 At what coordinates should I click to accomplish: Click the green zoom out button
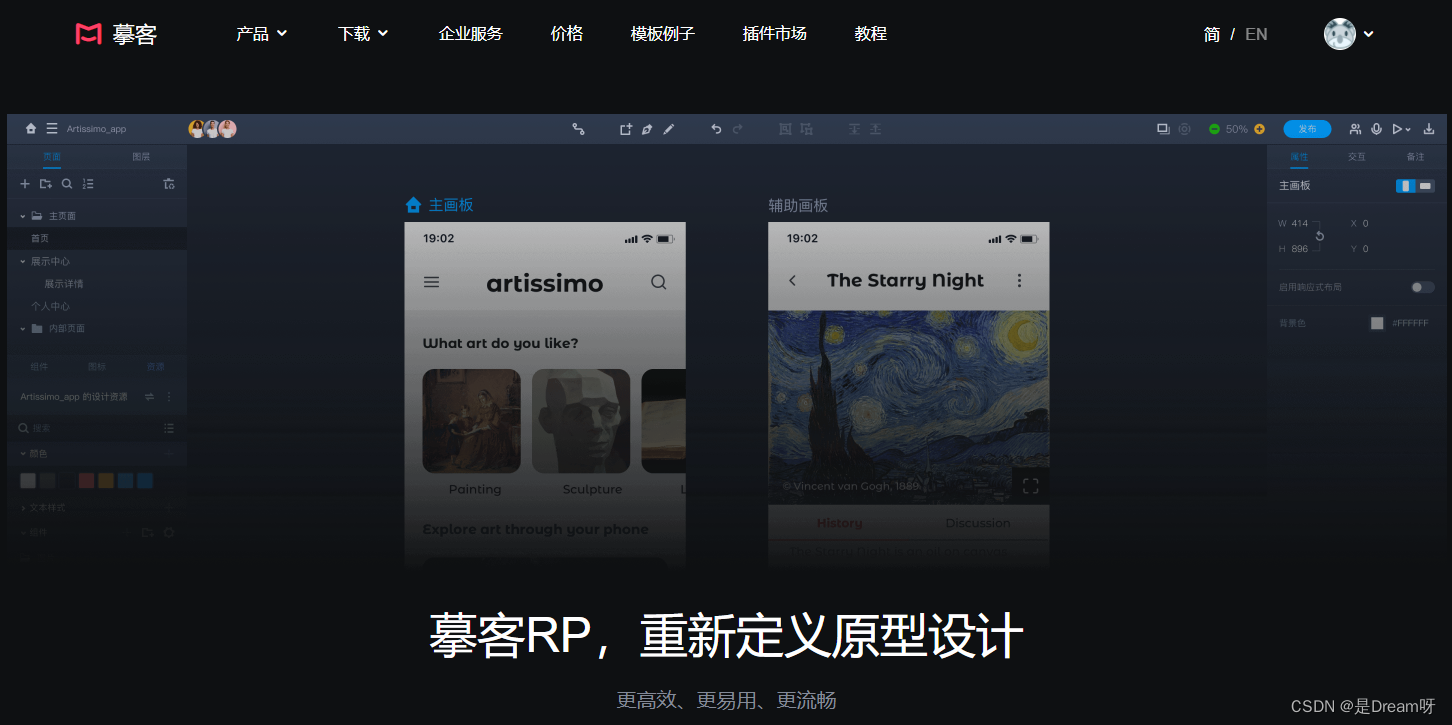tap(1214, 129)
